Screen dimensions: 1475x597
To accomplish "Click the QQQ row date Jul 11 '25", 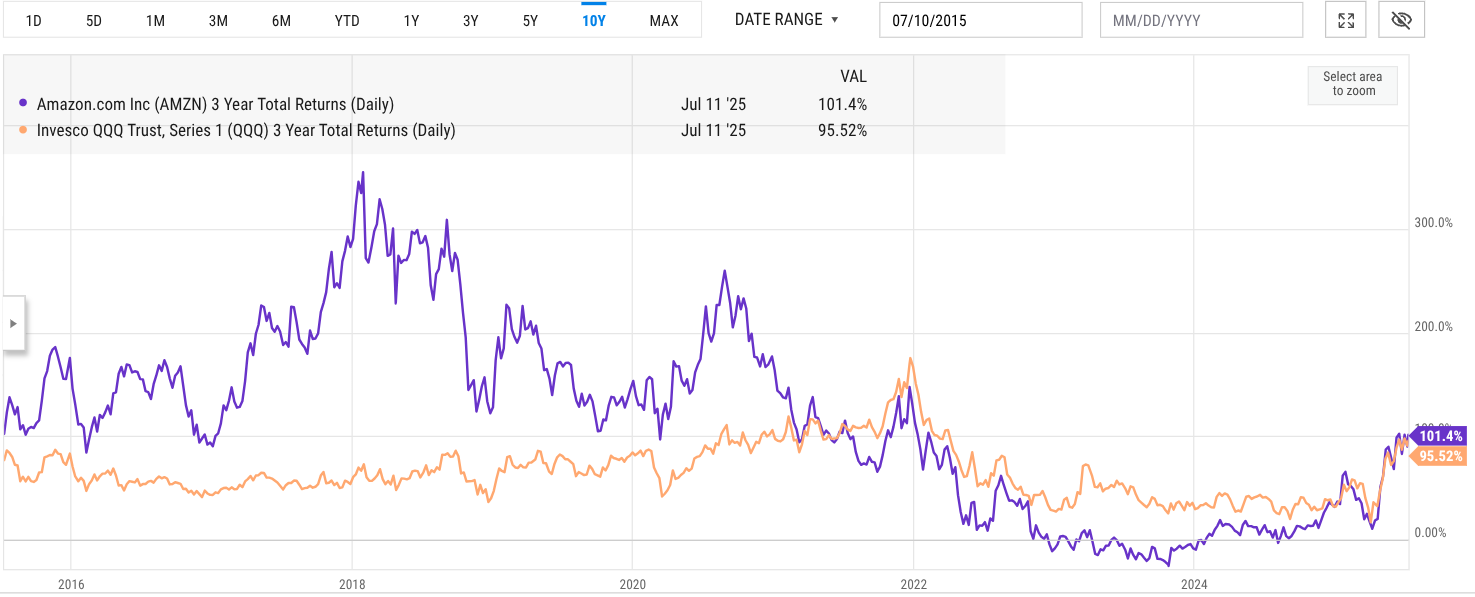I will [713, 130].
